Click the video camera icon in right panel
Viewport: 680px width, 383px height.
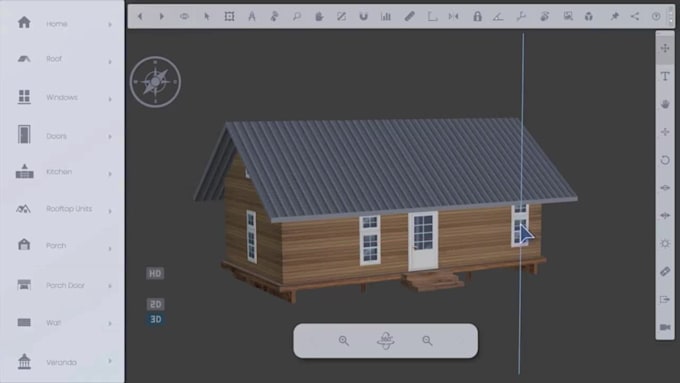pos(665,327)
